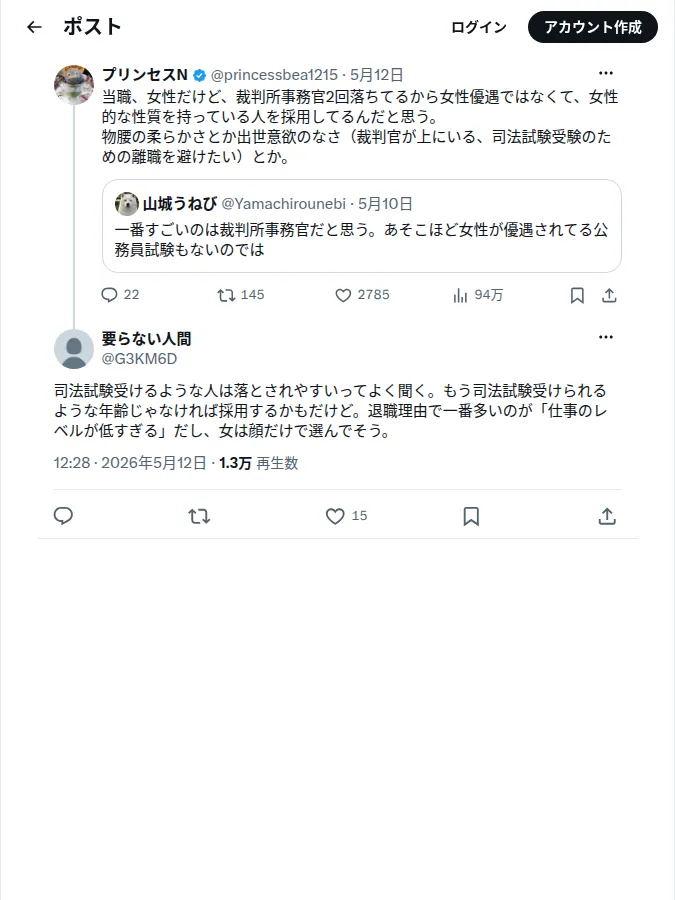Click the アカウント作成 button
The height and width of the screenshot is (900, 675).
coord(593,27)
